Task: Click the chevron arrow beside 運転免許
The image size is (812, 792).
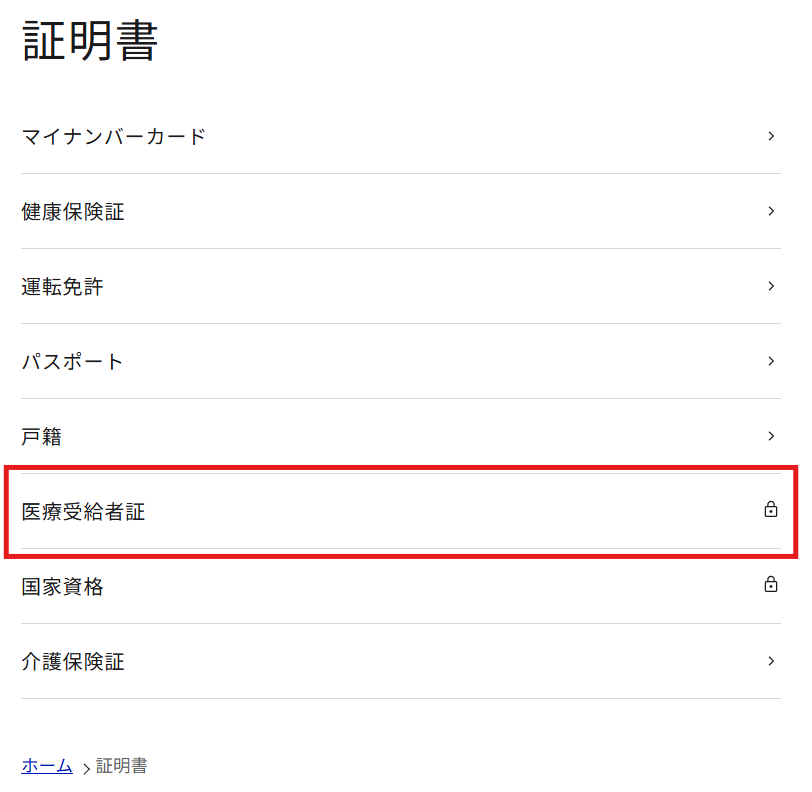Action: 771,286
